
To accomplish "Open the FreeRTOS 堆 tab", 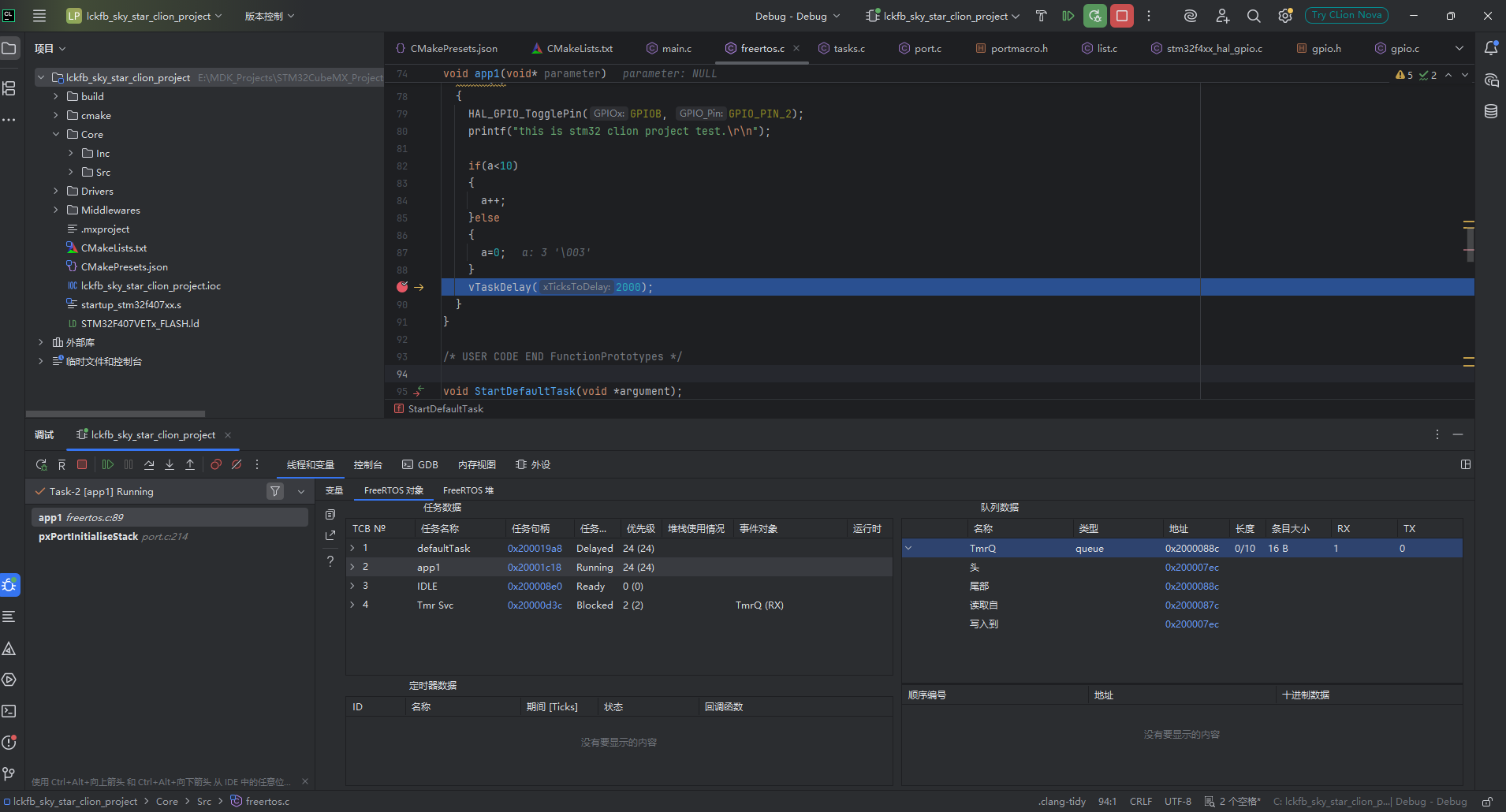I will tap(468, 490).
